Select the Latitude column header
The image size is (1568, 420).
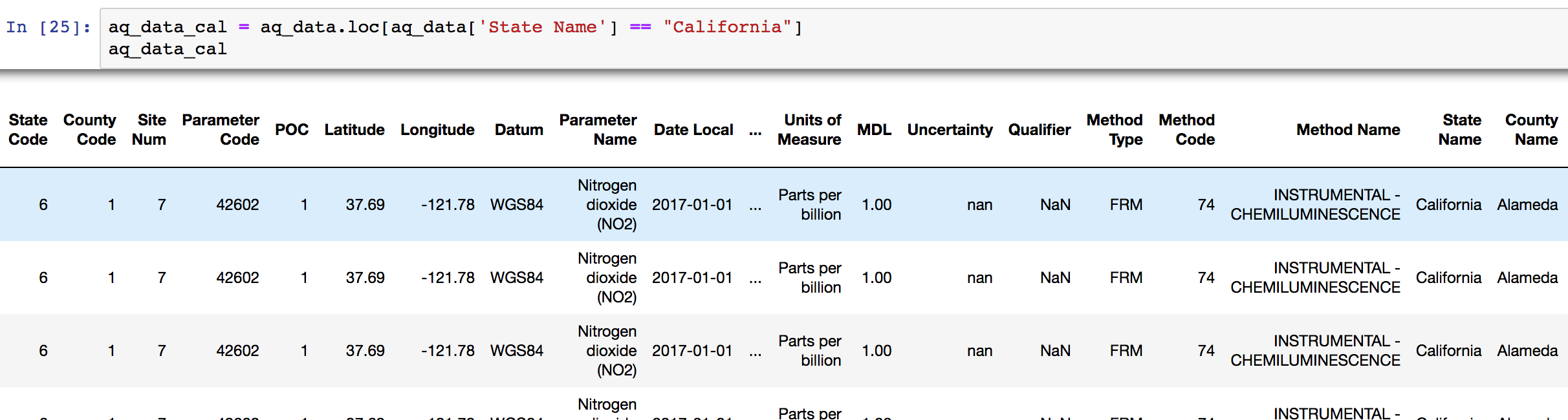(354, 130)
